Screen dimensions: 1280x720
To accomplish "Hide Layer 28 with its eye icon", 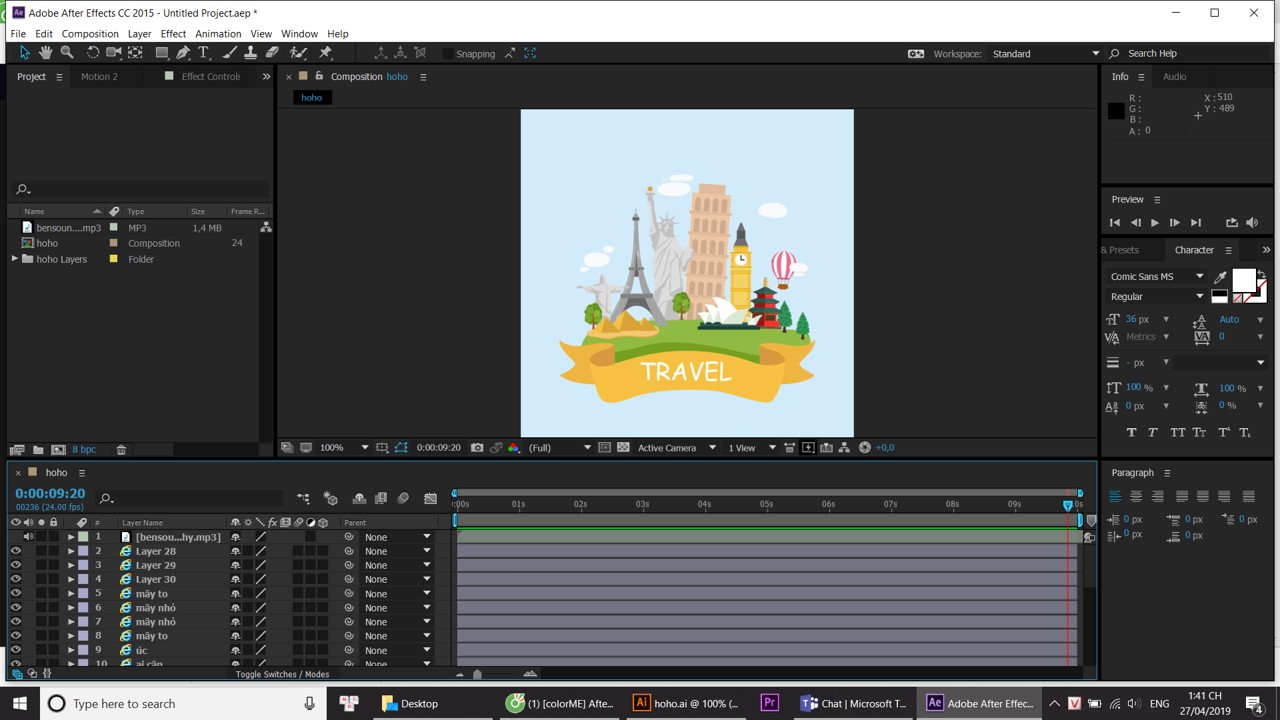I will (15, 551).
